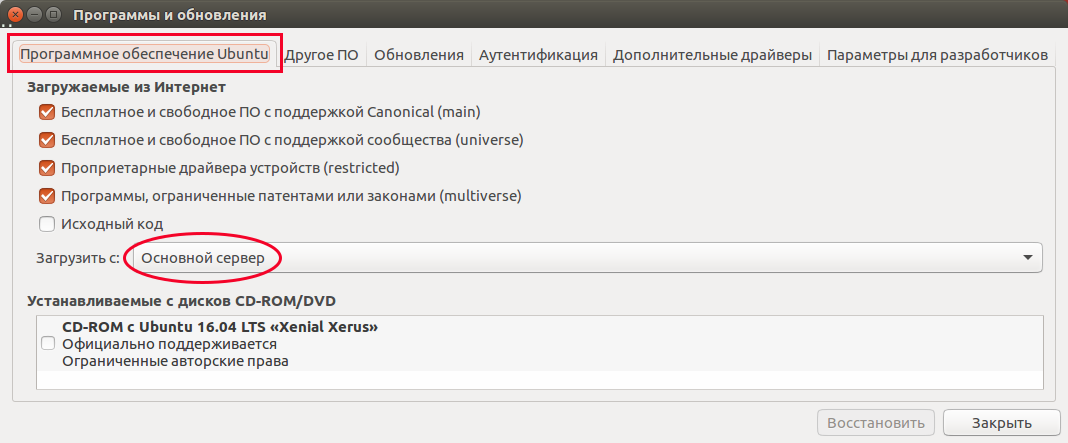Viewport: 1068px width, 443px height.
Task: Disable restricted proprietary drivers checkbox
Action: tap(47, 168)
